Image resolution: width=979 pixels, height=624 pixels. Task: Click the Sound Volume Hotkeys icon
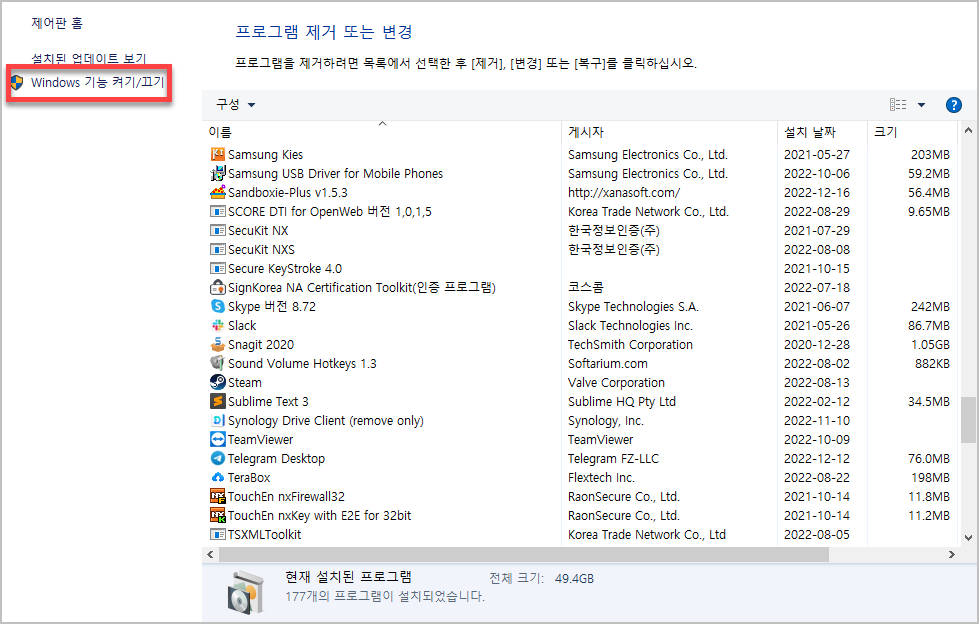(217, 363)
